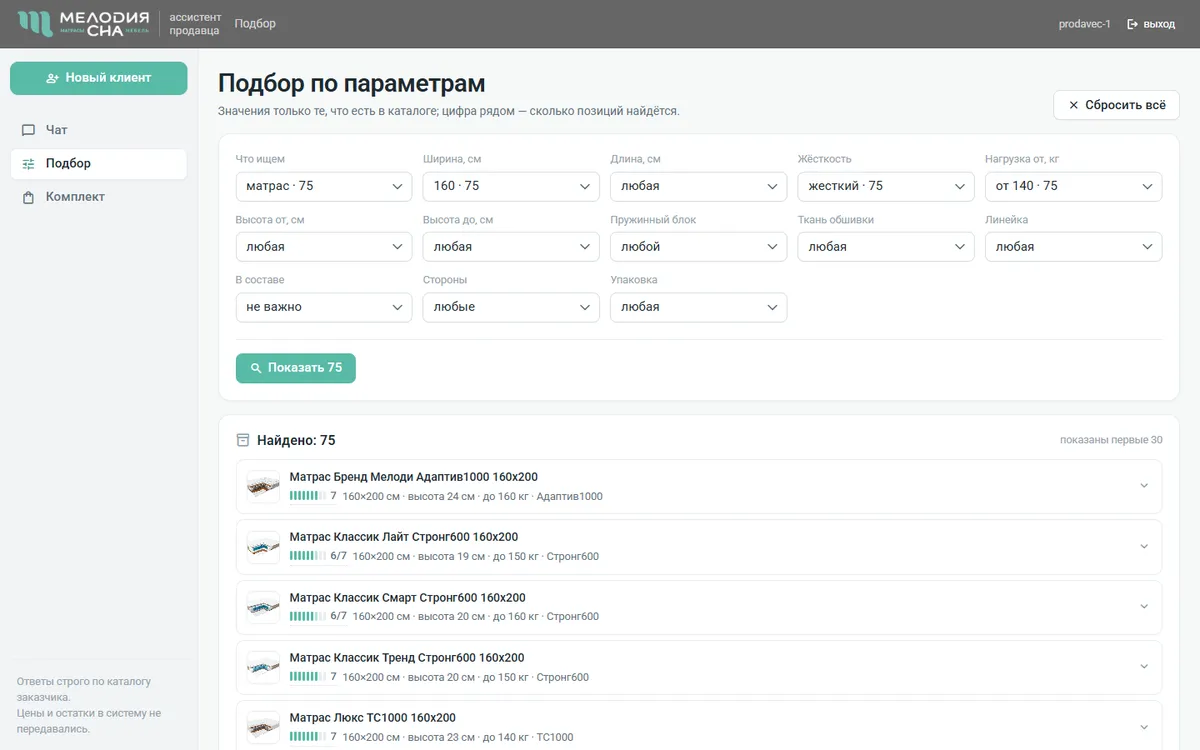Viewport: 1200px width, 750px height.
Task: Click the ассистент продавца header label
Action: tap(195, 24)
